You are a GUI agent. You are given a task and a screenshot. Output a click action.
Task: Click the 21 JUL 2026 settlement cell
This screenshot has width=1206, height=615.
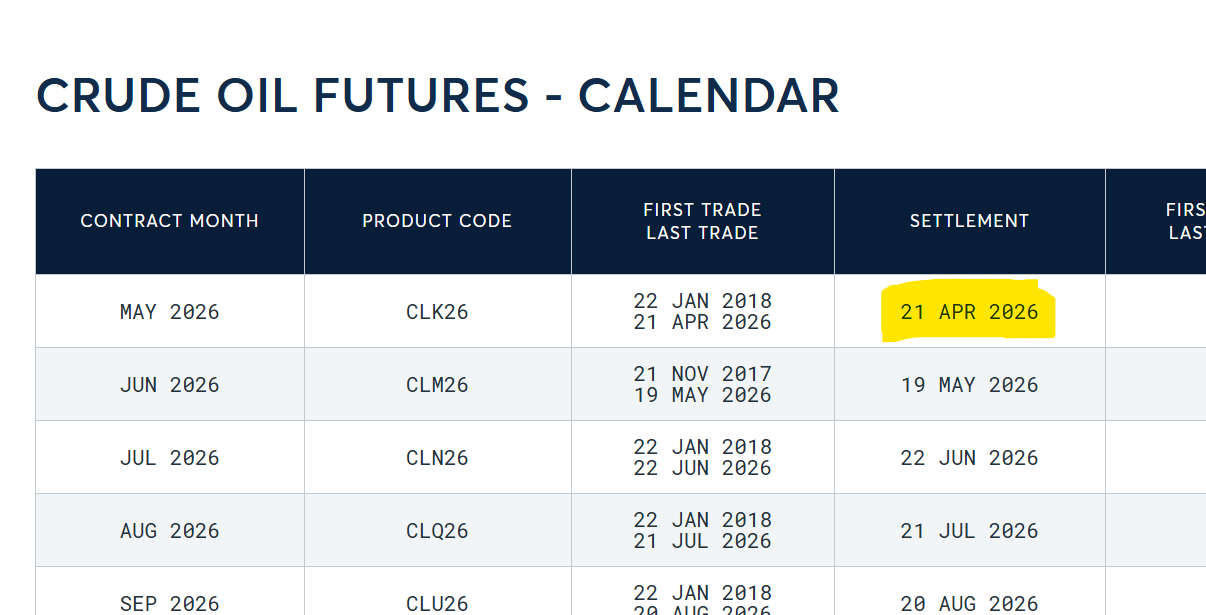[969, 531]
